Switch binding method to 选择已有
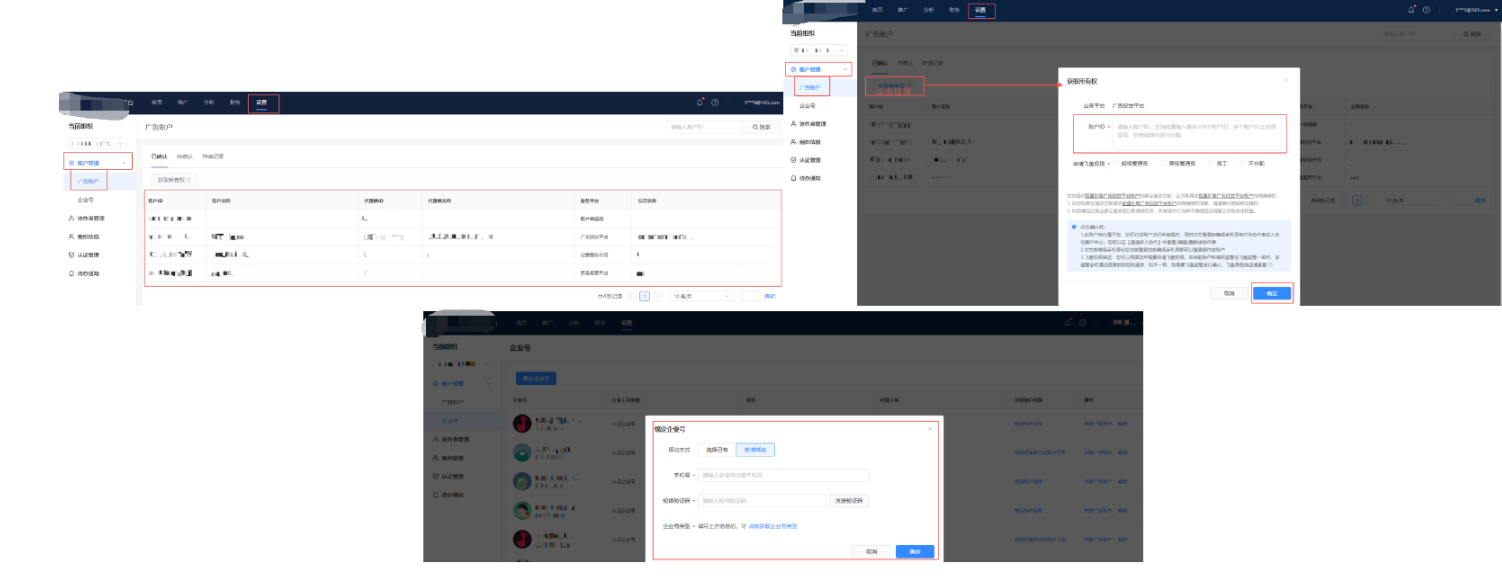 [716, 450]
